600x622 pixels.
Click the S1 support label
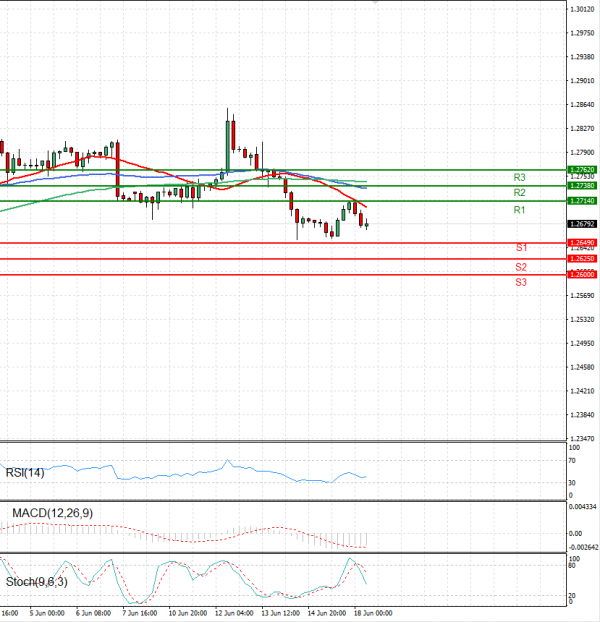click(x=521, y=247)
